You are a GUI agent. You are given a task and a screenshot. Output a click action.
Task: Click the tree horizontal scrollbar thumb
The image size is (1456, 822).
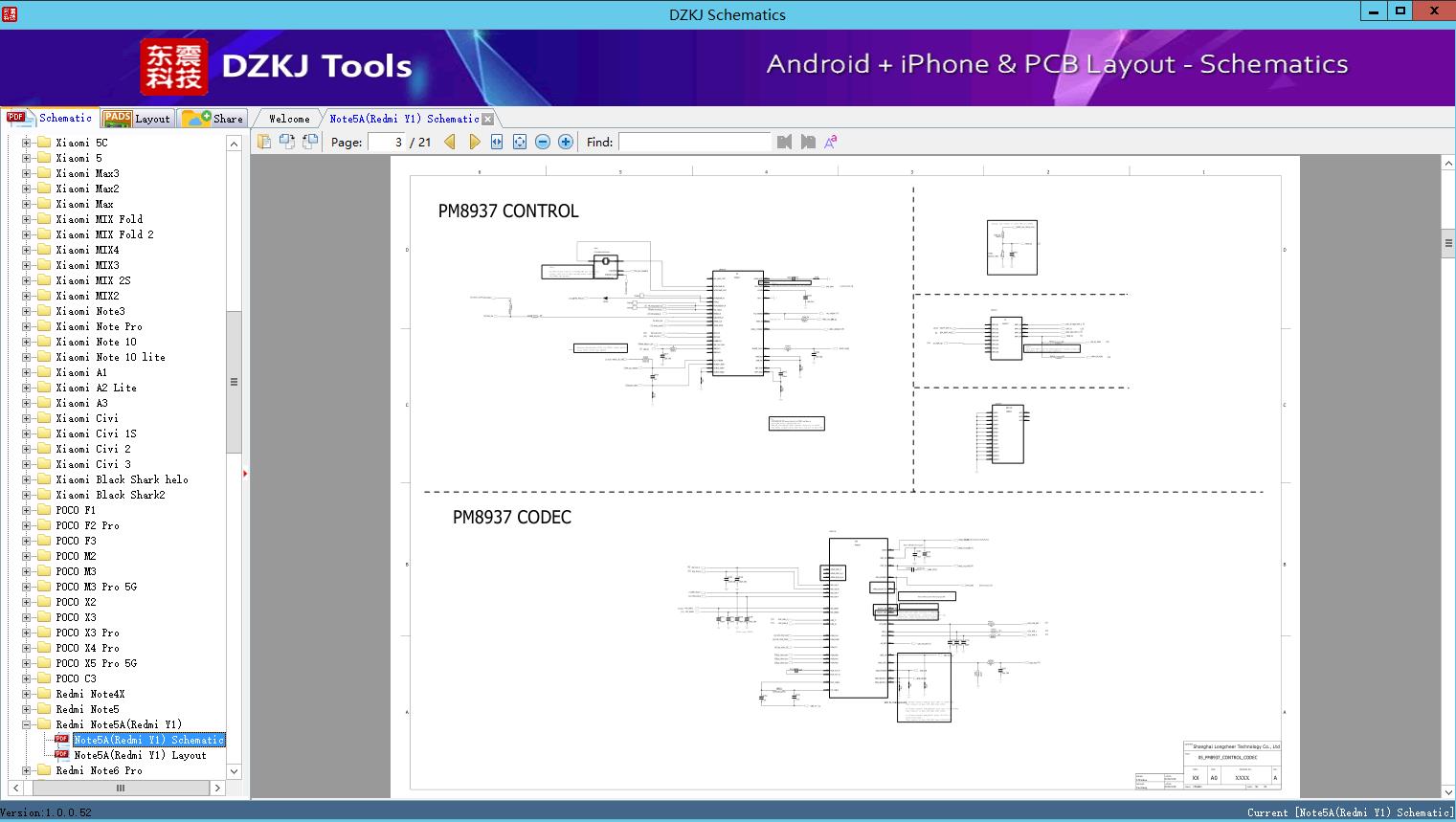tap(121, 789)
